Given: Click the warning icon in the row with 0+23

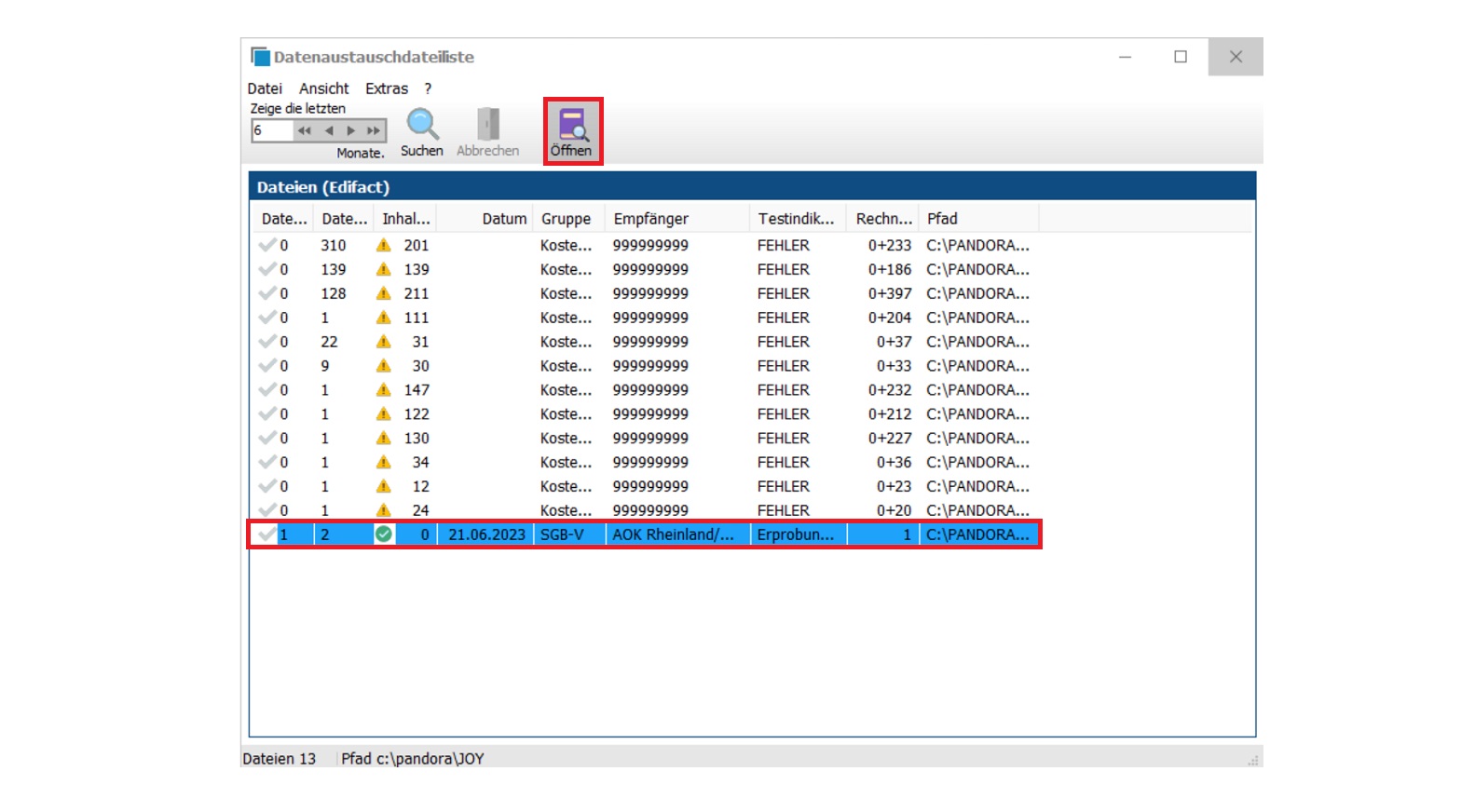Looking at the screenshot, I should (x=383, y=487).
